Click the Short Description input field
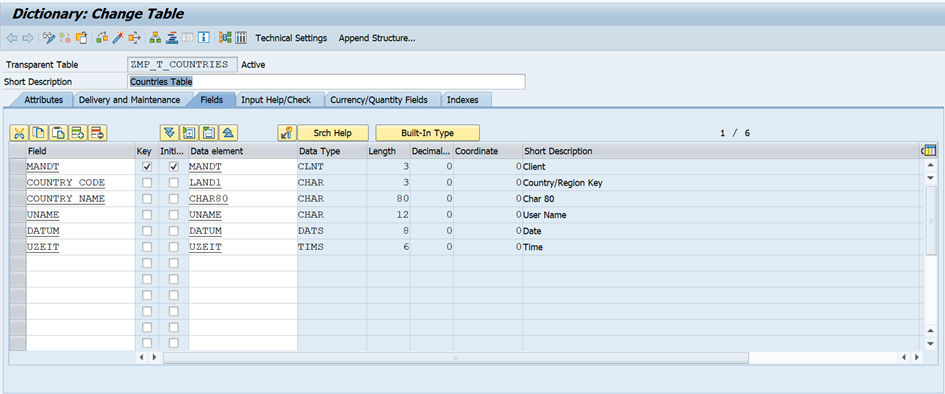The width and height of the screenshot is (945, 394). [x=327, y=81]
